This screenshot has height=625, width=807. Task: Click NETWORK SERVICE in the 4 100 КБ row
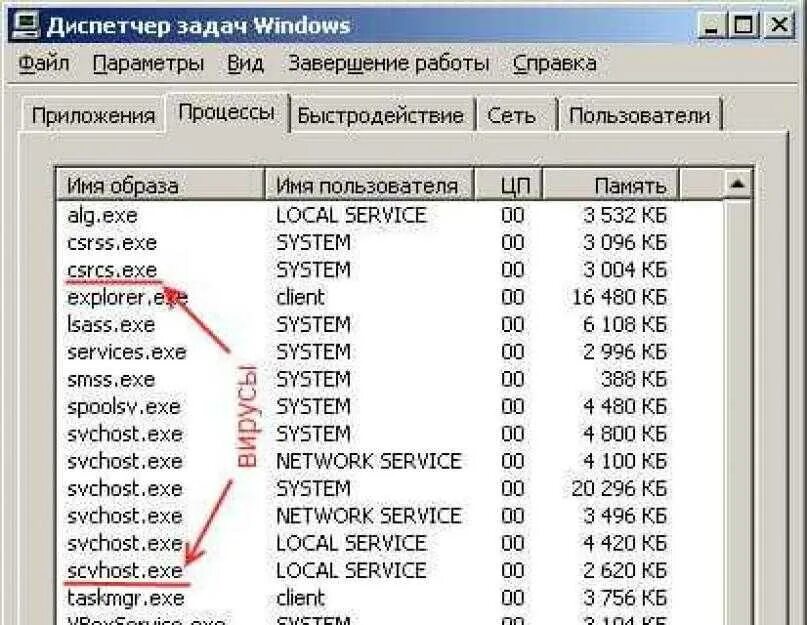369,461
